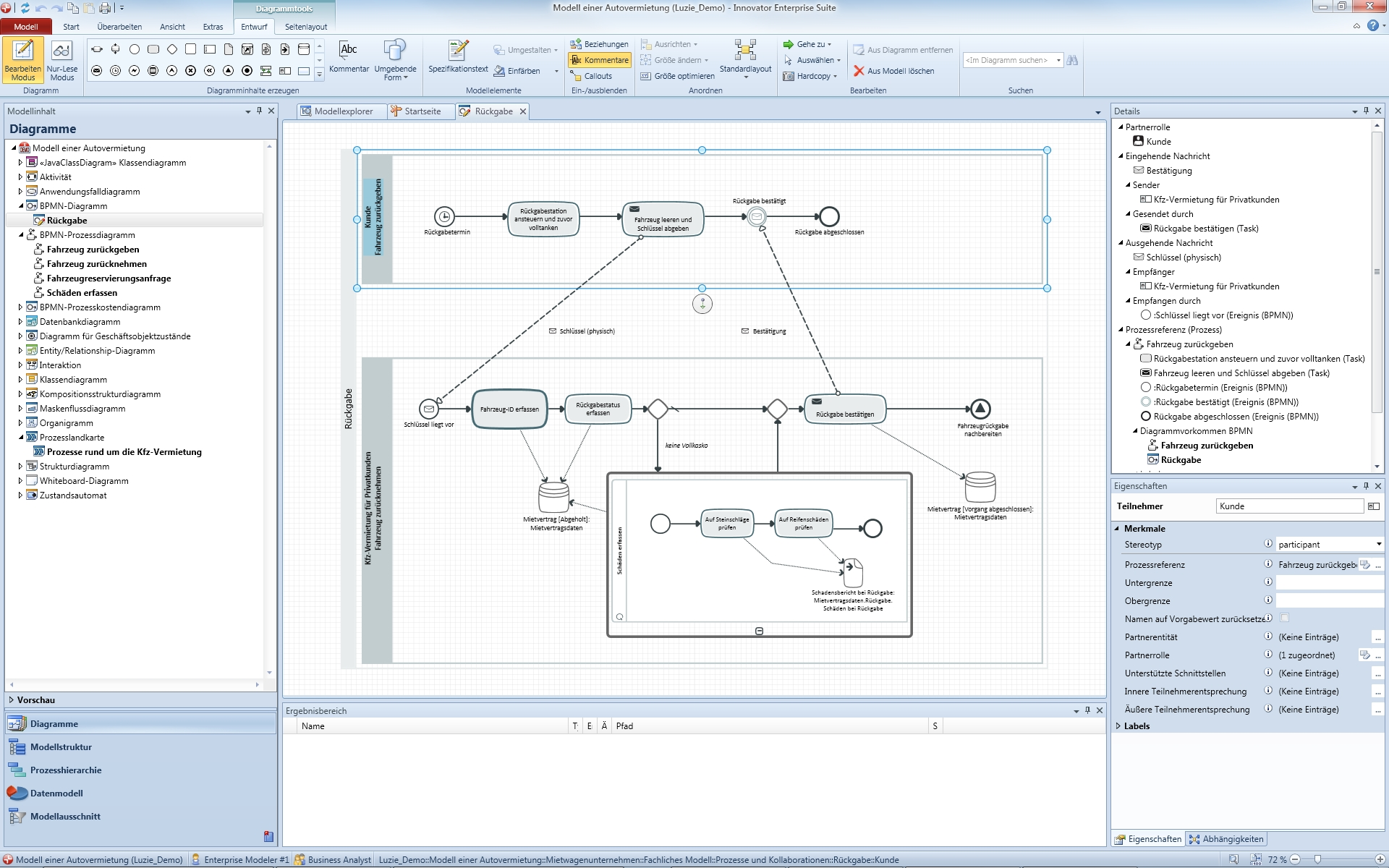Open Datenmodell navigation section

56,793
